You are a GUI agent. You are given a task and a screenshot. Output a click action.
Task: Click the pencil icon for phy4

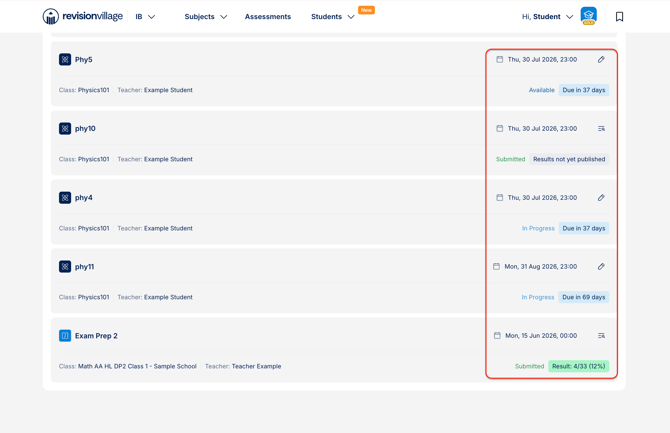point(601,198)
